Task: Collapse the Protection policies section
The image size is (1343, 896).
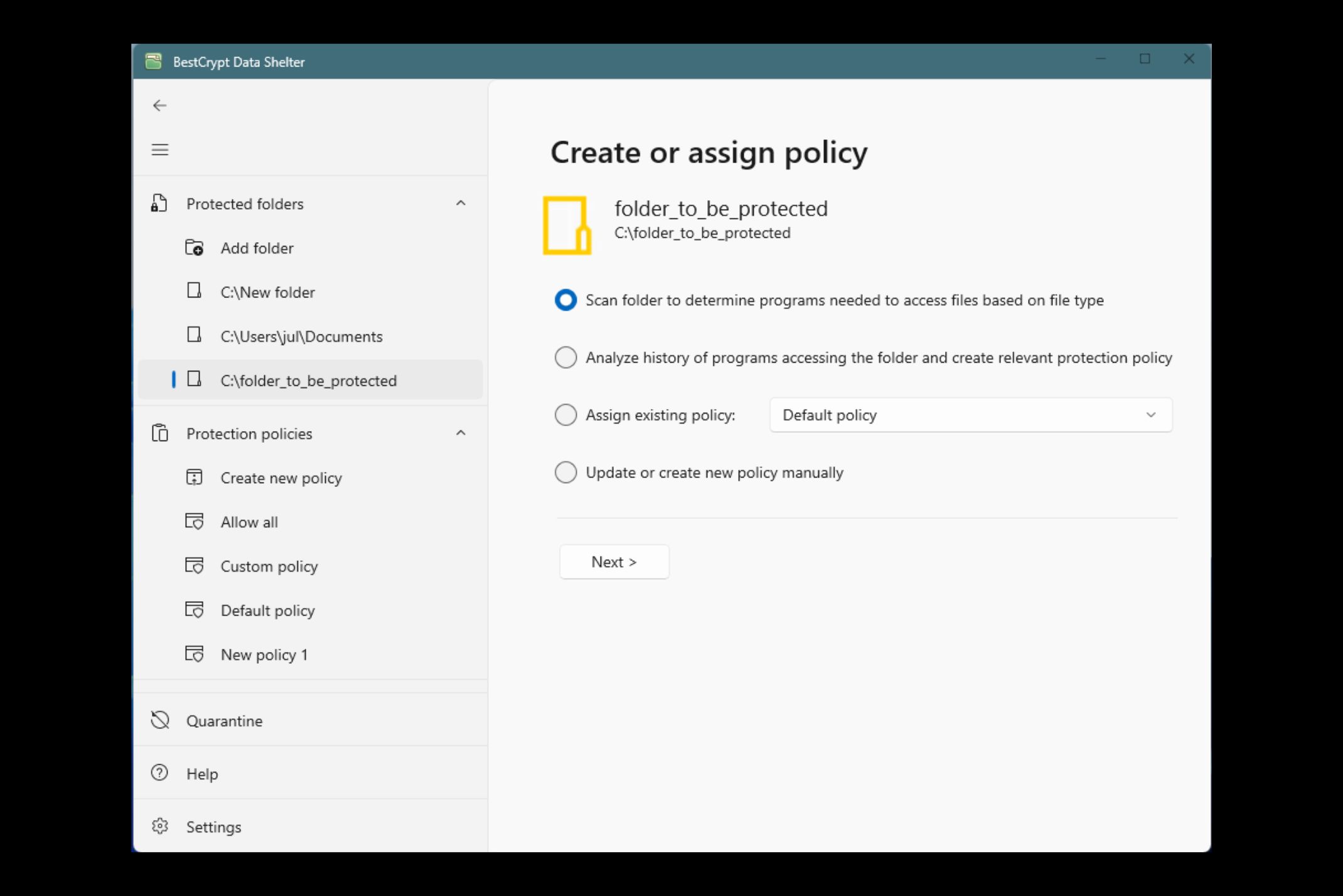Action: (459, 433)
